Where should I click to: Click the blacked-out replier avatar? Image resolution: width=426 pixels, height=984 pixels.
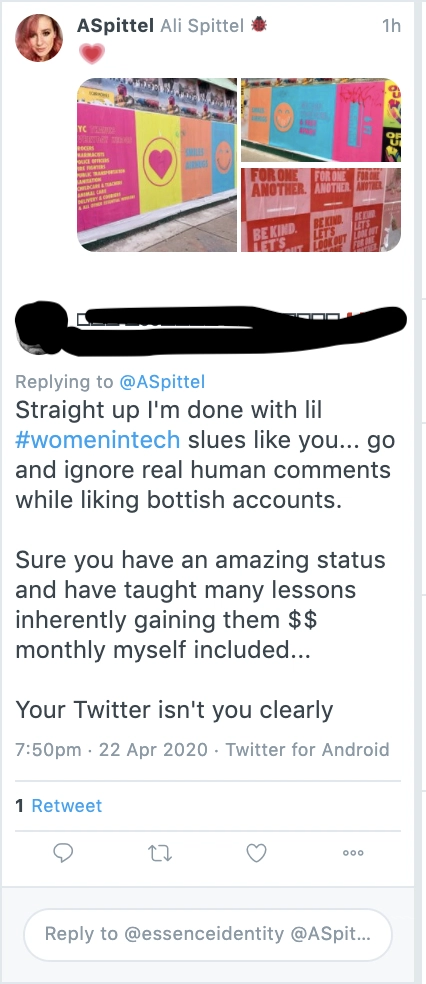pos(41,328)
